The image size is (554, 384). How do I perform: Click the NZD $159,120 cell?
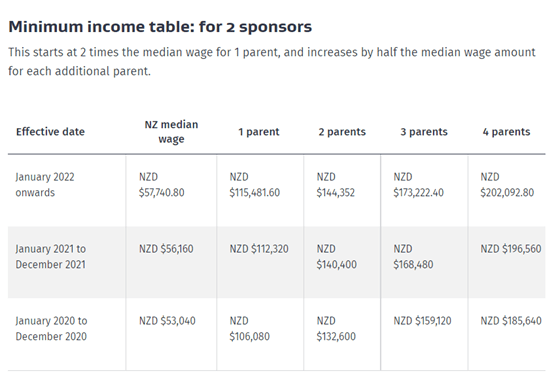pos(423,321)
